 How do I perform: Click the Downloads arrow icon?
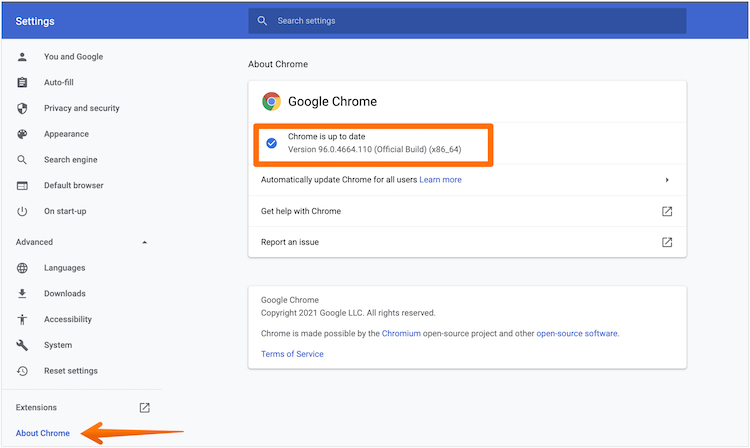pyautogui.click(x=22, y=294)
